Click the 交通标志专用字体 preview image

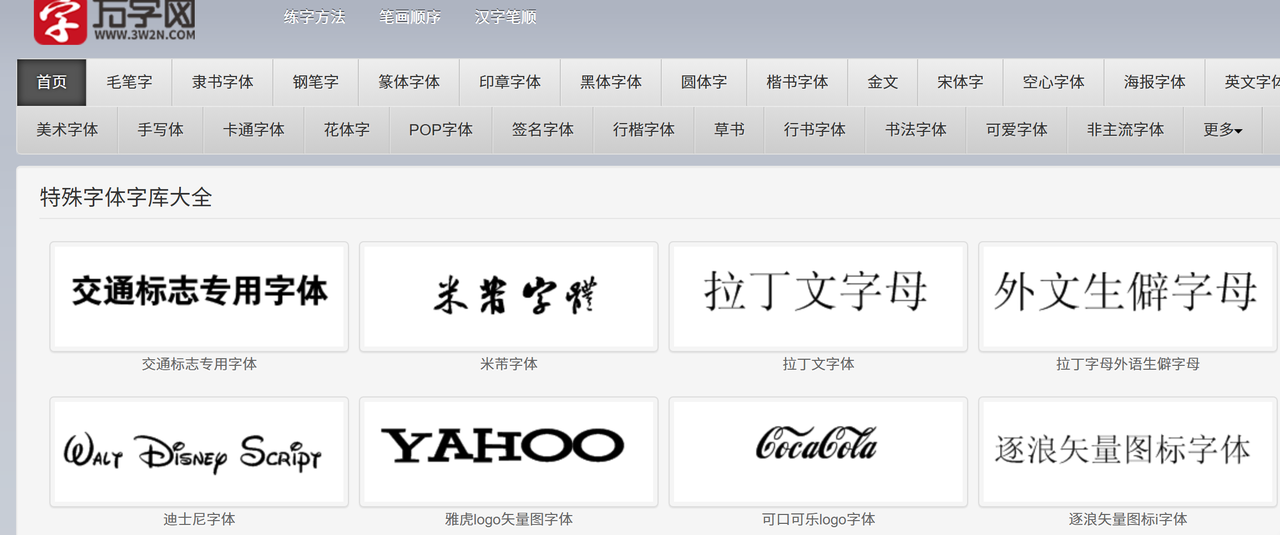(199, 296)
